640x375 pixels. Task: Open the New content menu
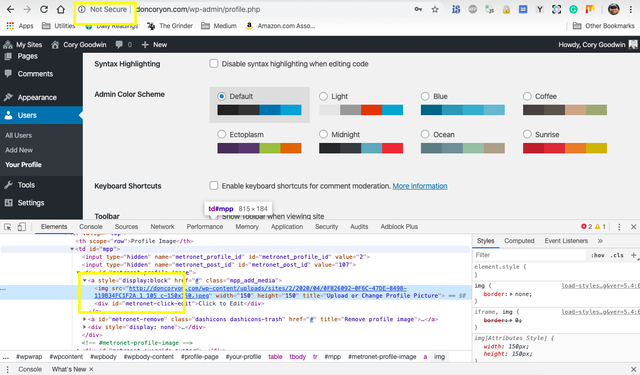pos(154,44)
